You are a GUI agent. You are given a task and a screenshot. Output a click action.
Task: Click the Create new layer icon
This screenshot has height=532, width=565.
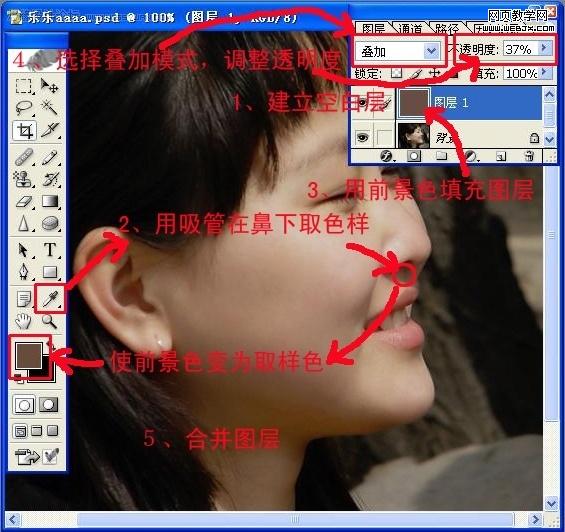pyautogui.click(x=501, y=156)
